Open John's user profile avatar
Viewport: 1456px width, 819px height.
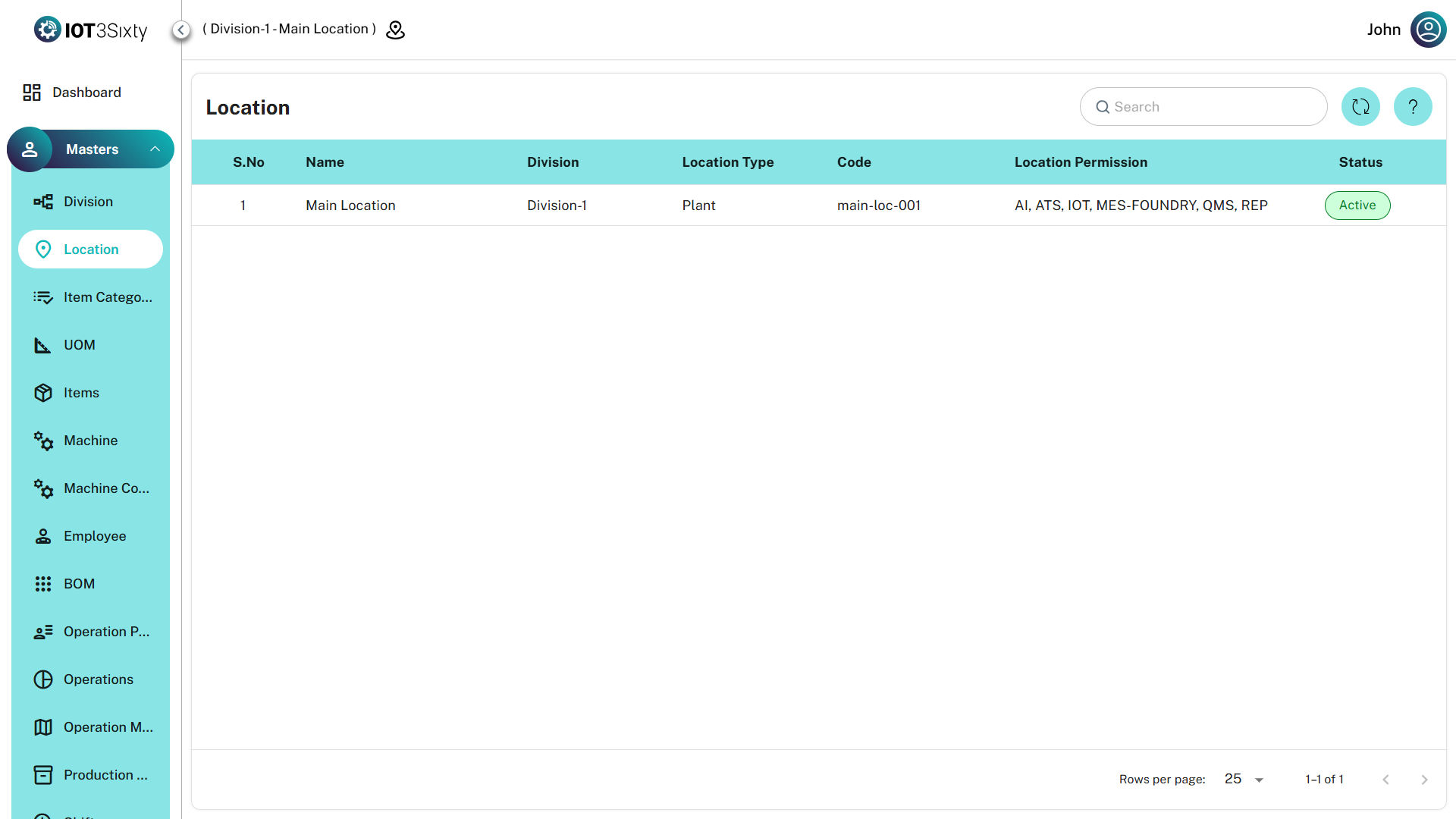[1428, 30]
